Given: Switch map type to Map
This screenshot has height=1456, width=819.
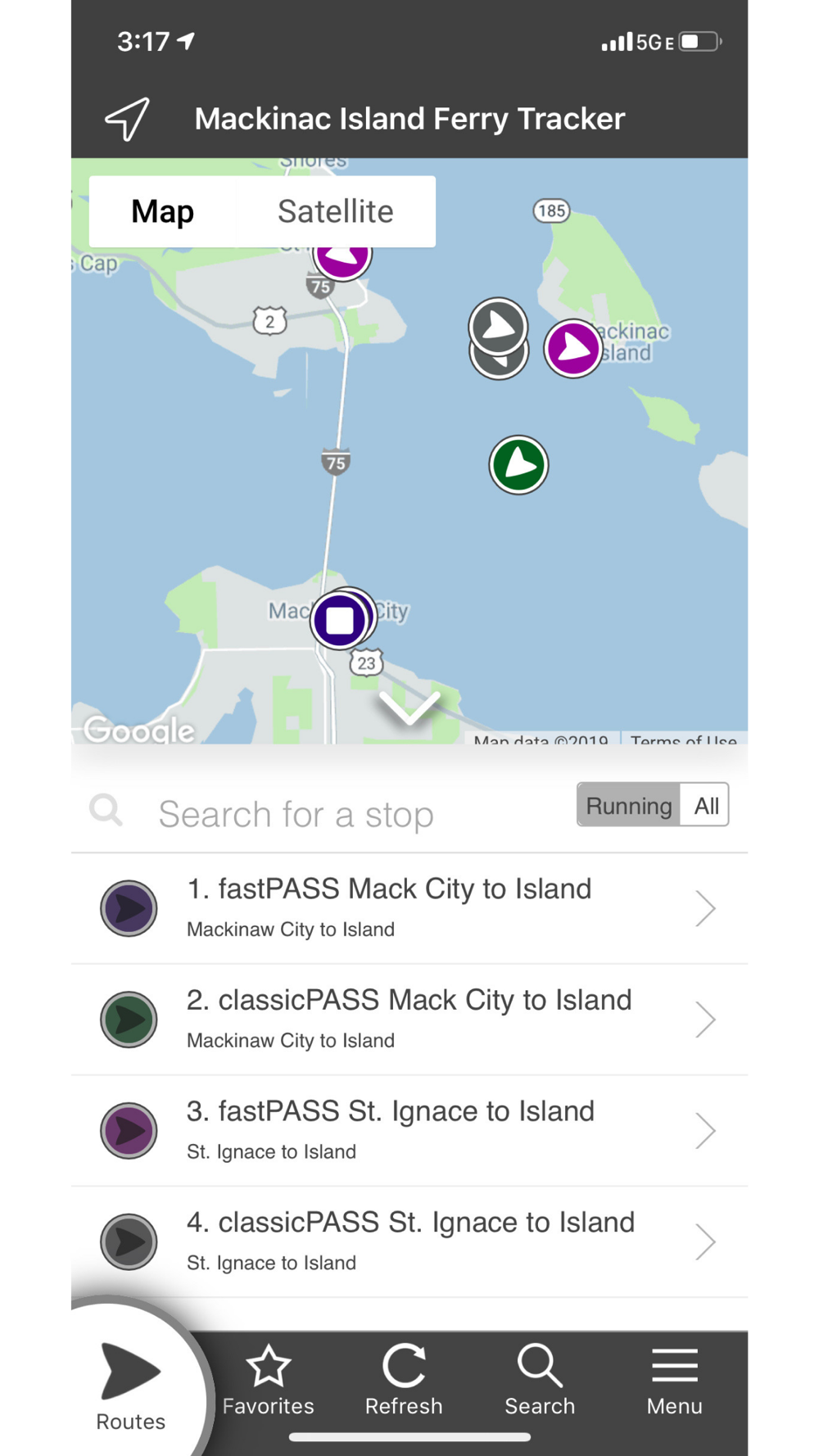Looking at the screenshot, I should pyautogui.click(x=163, y=211).
